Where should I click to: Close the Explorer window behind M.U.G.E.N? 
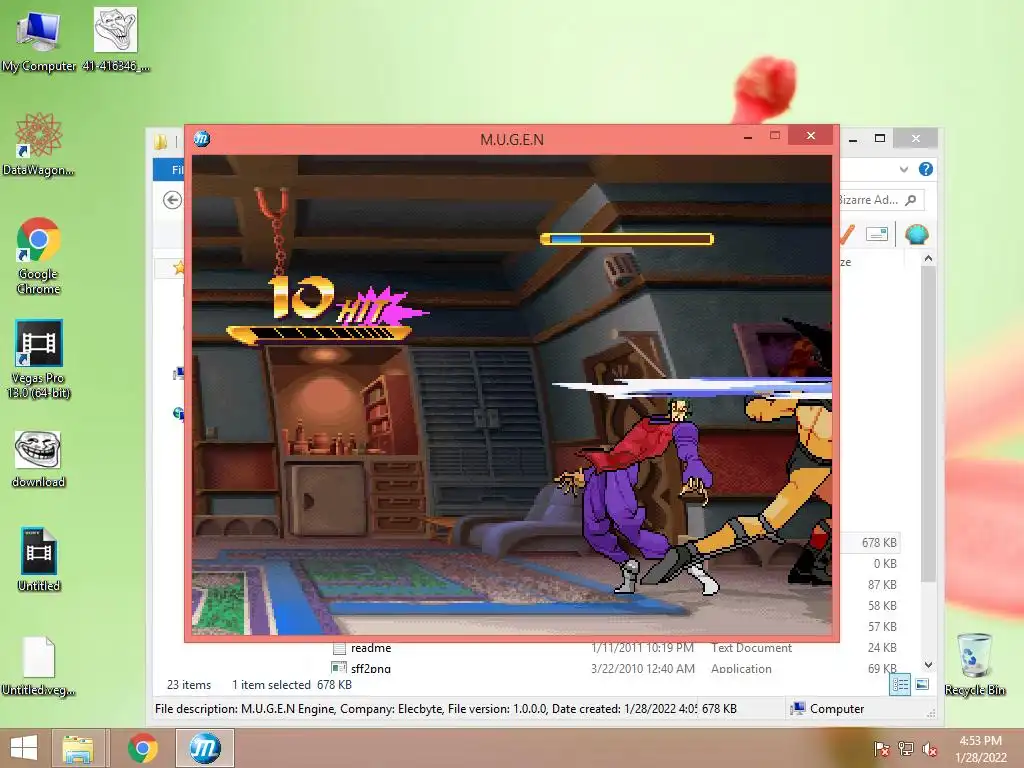[916, 138]
